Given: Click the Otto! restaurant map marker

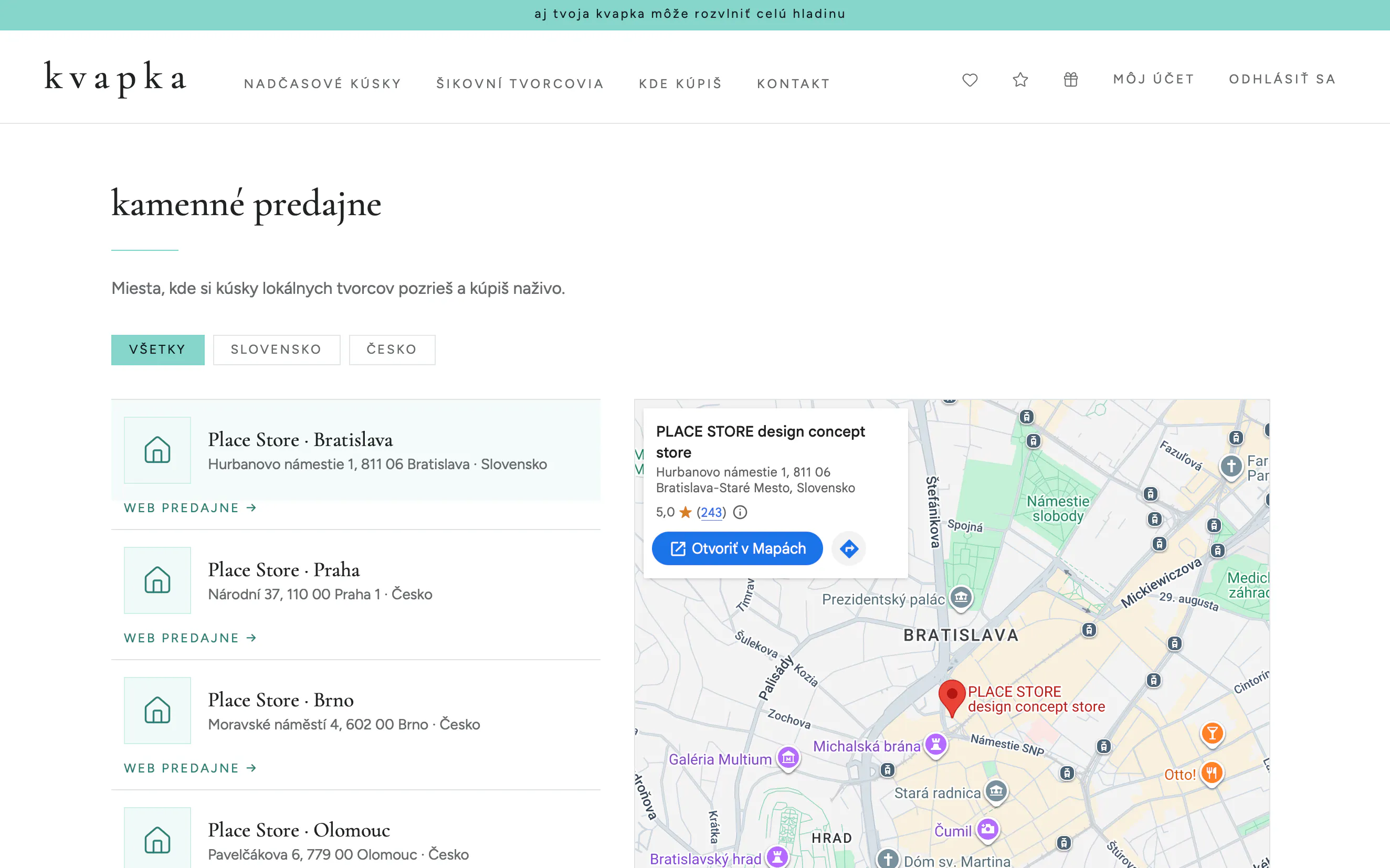Looking at the screenshot, I should 1212,774.
